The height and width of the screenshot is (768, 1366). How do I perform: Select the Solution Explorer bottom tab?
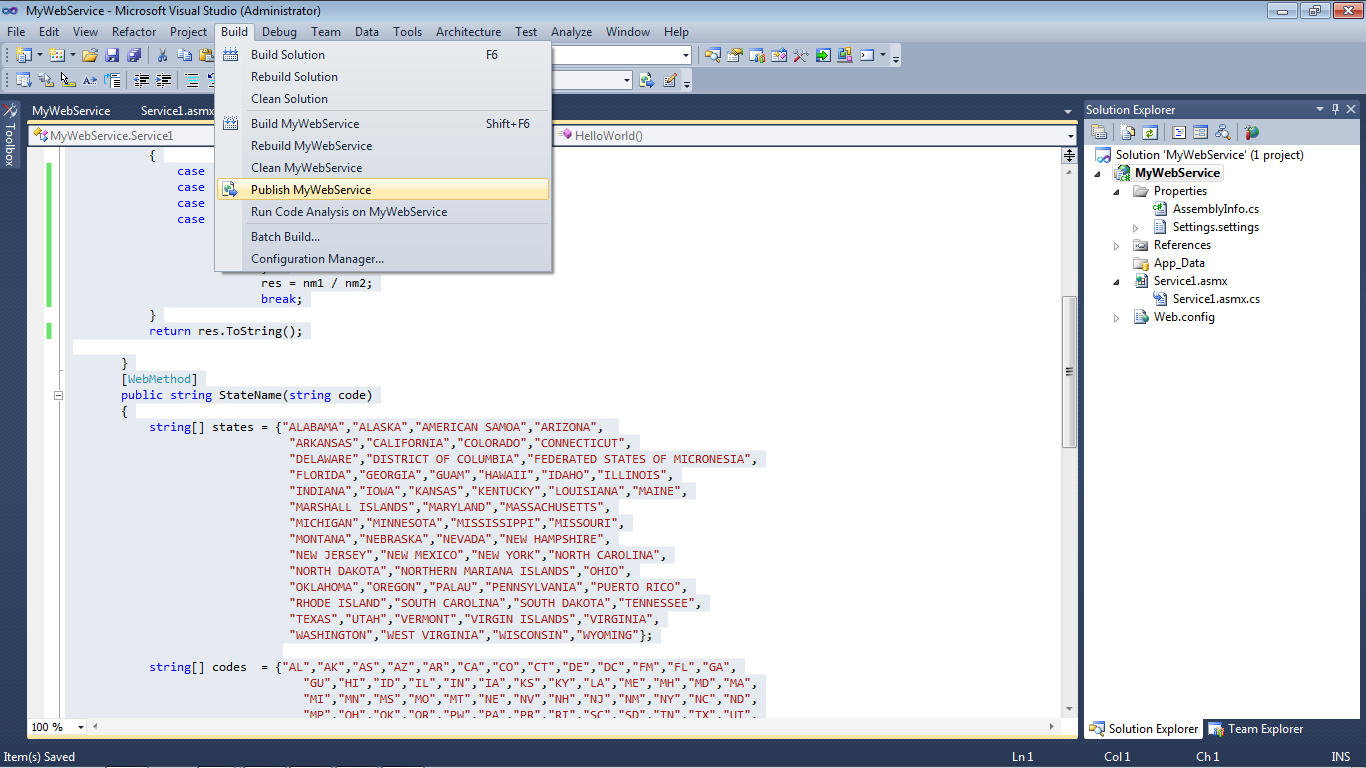tap(1144, 729)
